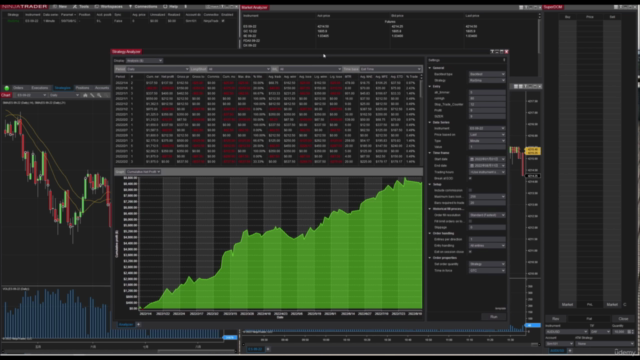The image size is (640, 360).
Task: Open the Strategy Analyzer Display dropdown
Action: point(144,60)
